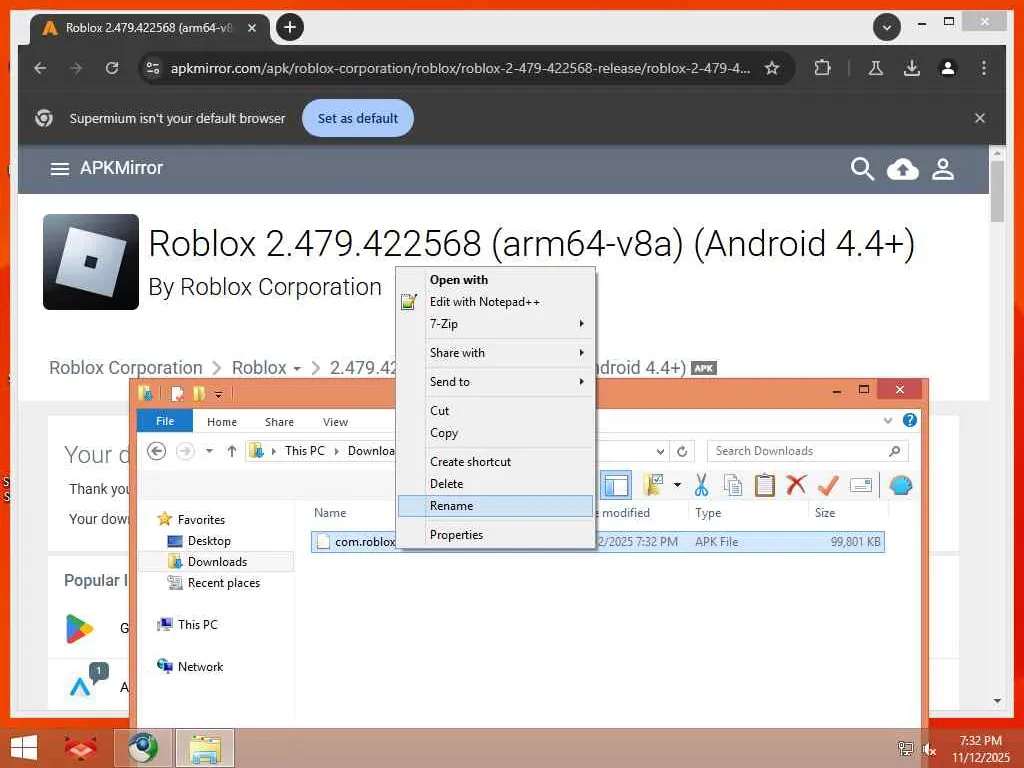The height and width of the screenshot is (768, 1024).
Task: Select Properties in the context menu
Action: (x=496, y=535)
